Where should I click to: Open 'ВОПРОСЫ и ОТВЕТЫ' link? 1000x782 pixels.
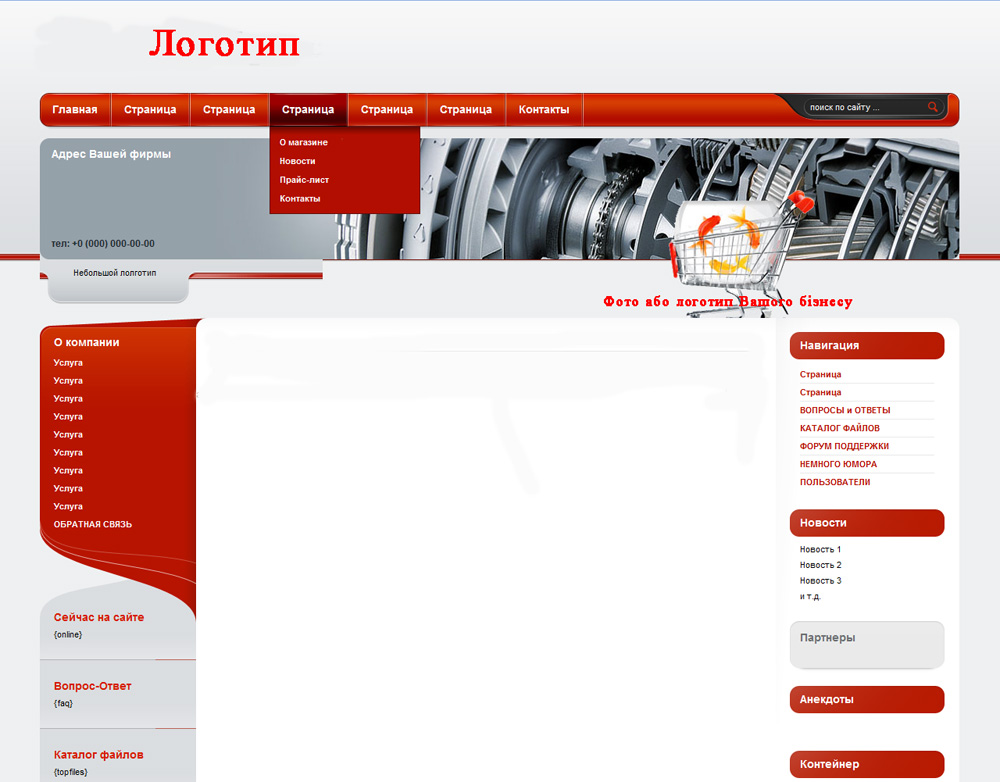[x=845, y=410]
